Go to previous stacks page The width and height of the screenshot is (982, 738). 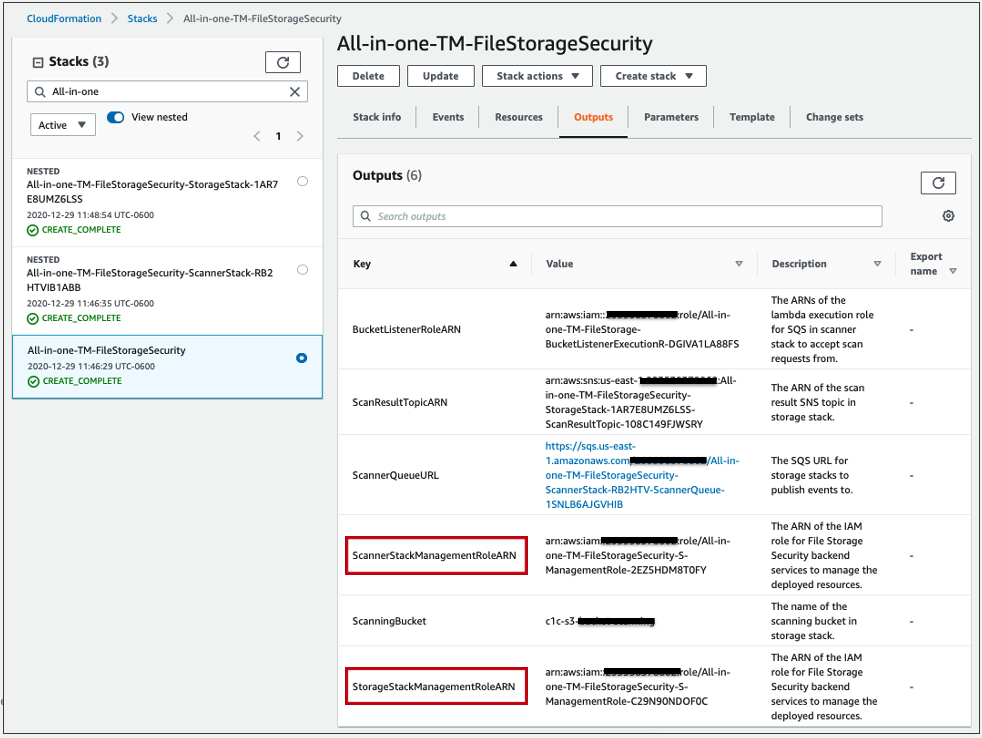pos(257,136)
